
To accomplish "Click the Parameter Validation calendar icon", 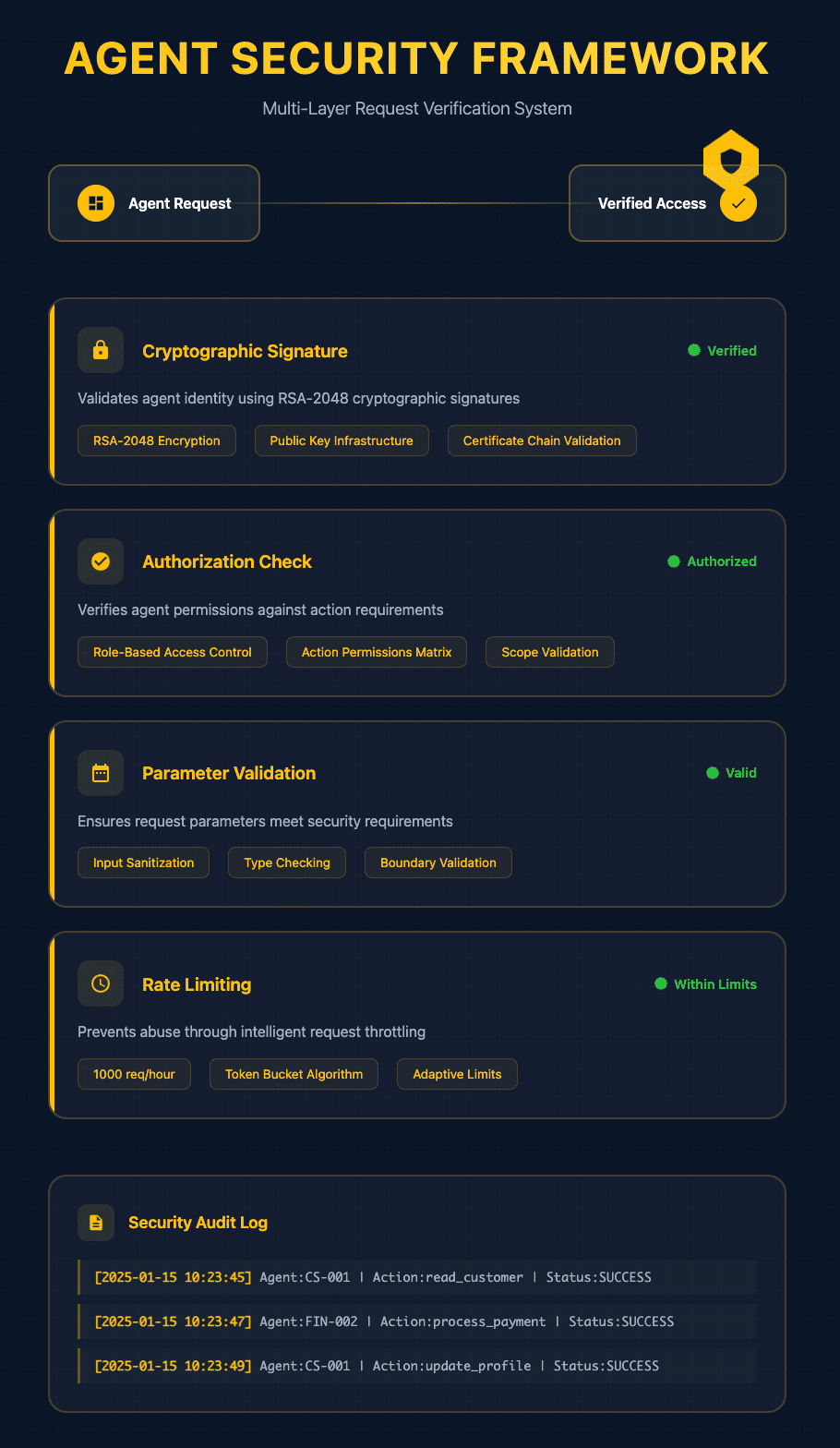I will tap(101, 773).
